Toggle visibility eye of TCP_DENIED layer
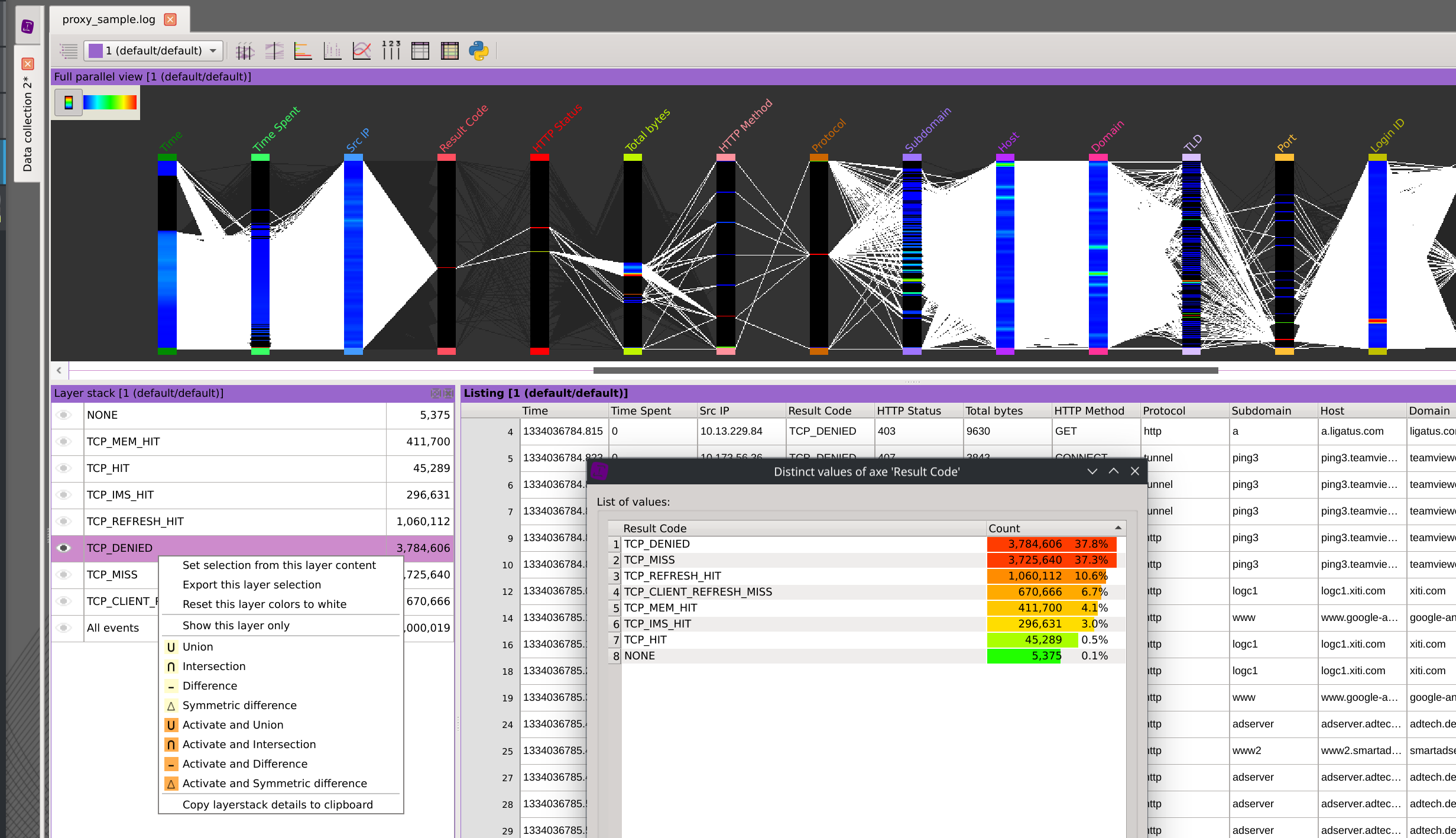Viewport: 1456px width, 838px height. click(64, 548)
